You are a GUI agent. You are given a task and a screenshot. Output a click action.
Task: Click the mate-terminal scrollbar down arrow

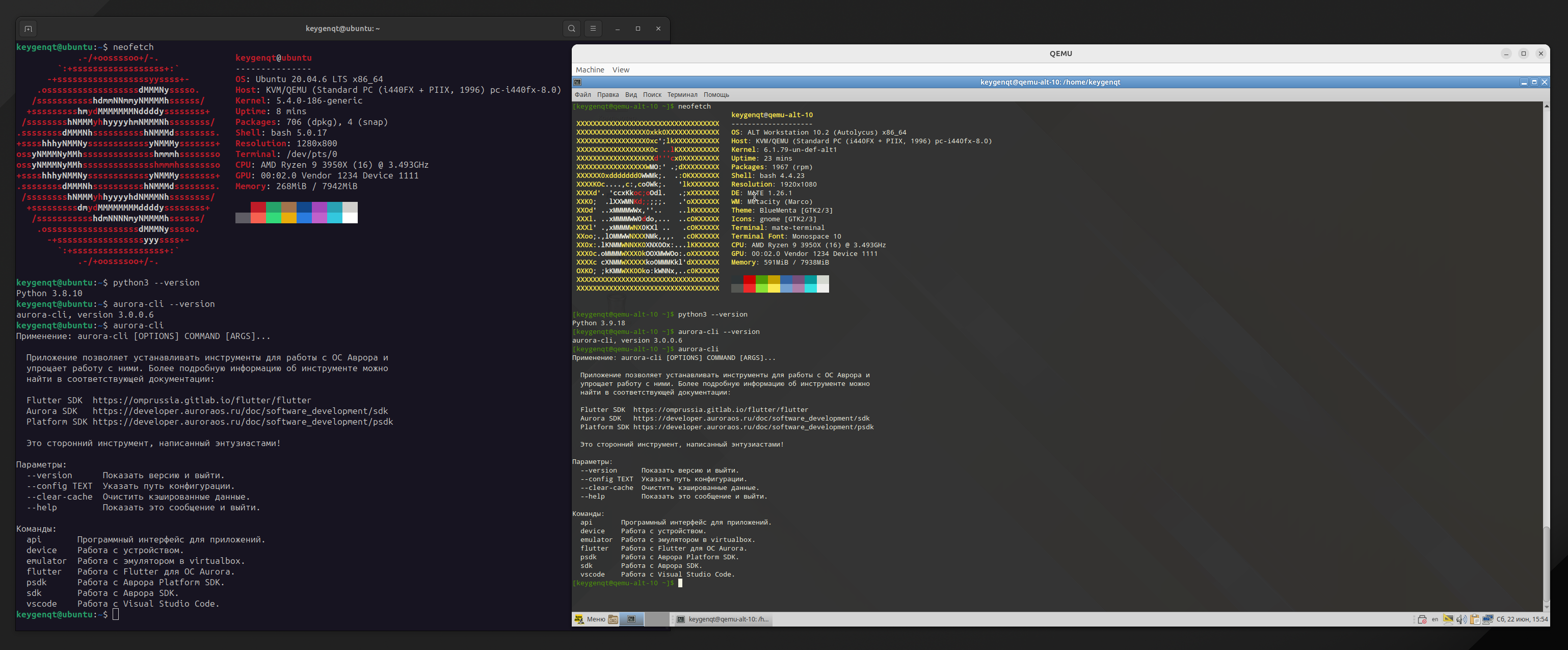[x=1546, y=607]
